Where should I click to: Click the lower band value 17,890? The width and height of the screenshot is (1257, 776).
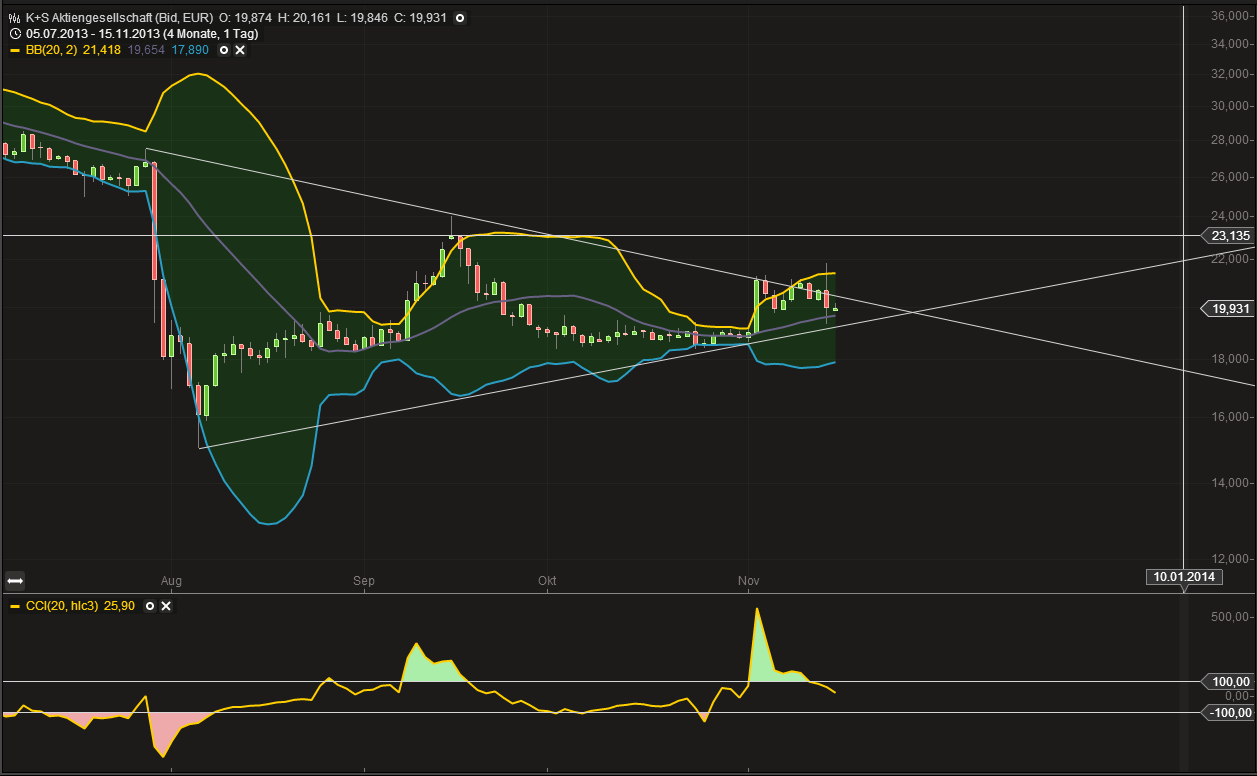[190, 49]
